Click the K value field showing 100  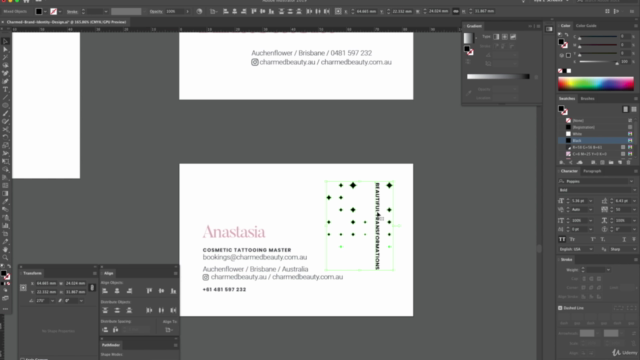625,62
